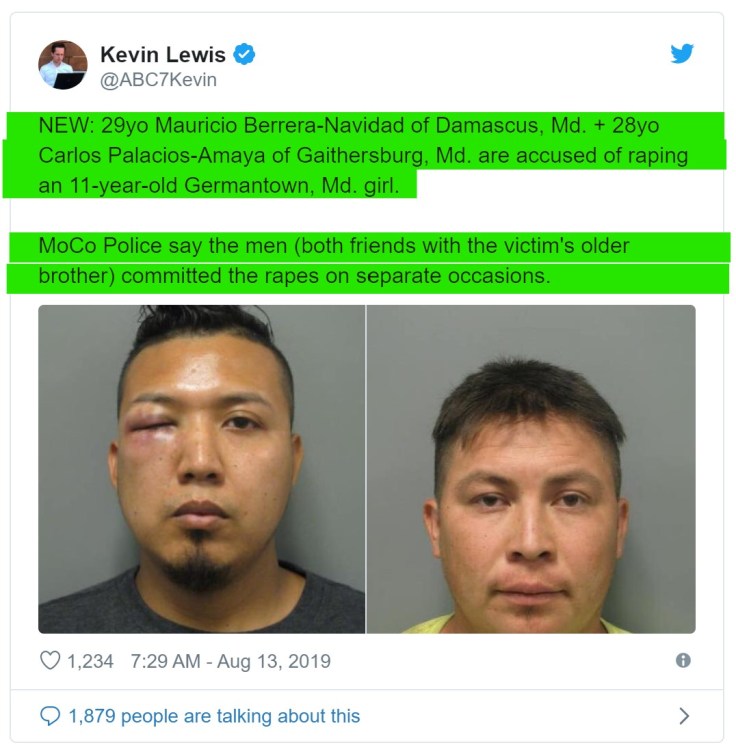Click the line "brother) committed the rapes"

click(x=294, y=276)
